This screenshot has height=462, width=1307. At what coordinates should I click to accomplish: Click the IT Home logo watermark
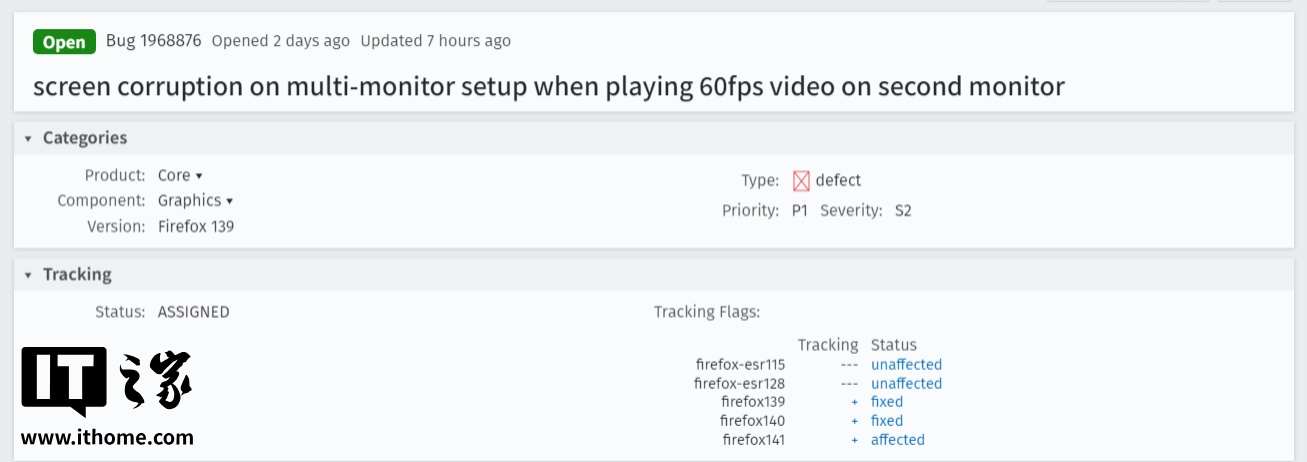point(107,381)
